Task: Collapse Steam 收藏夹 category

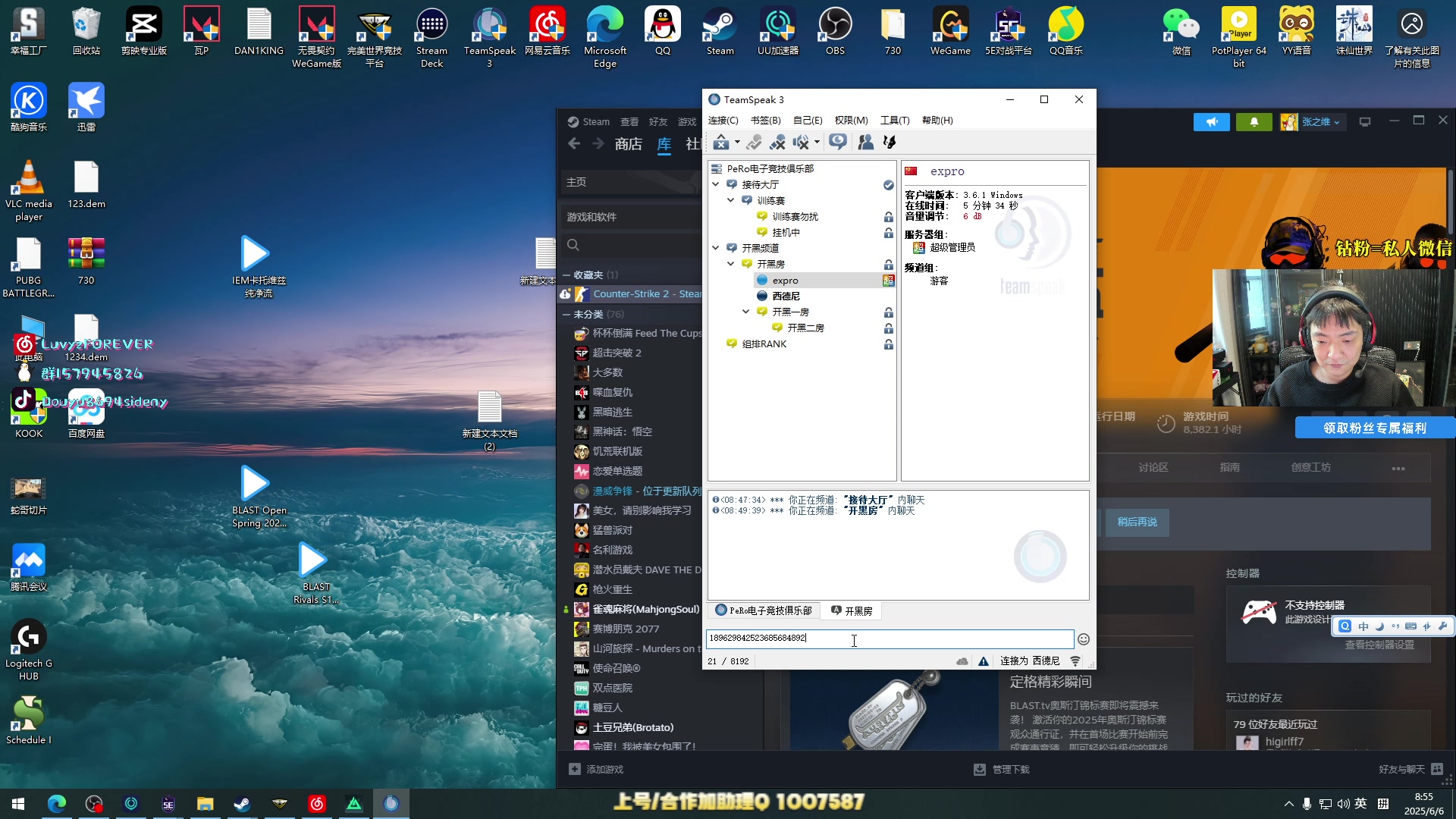Action: click(566, 275)
